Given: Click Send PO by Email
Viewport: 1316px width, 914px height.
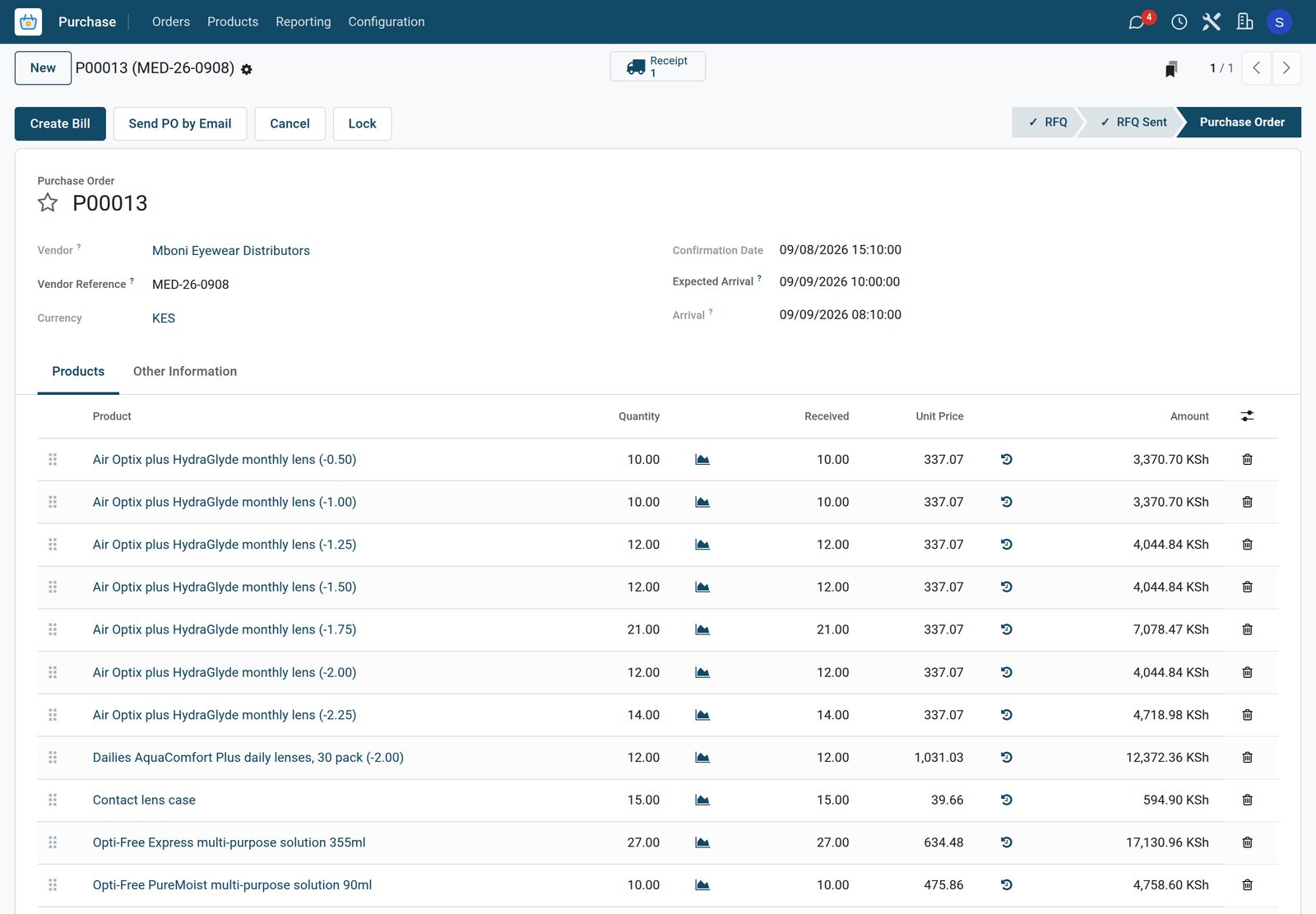Looking at the screenshot, I should pyautogui.click(x=180, y=123).
